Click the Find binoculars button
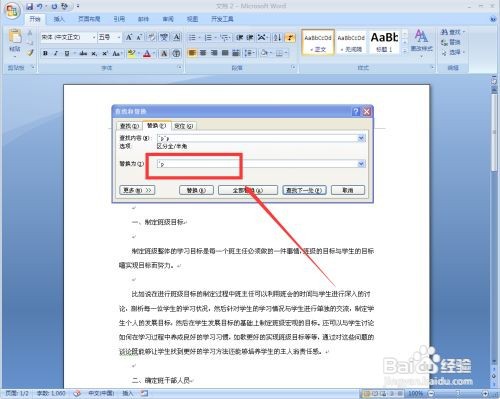 [452, 32]
